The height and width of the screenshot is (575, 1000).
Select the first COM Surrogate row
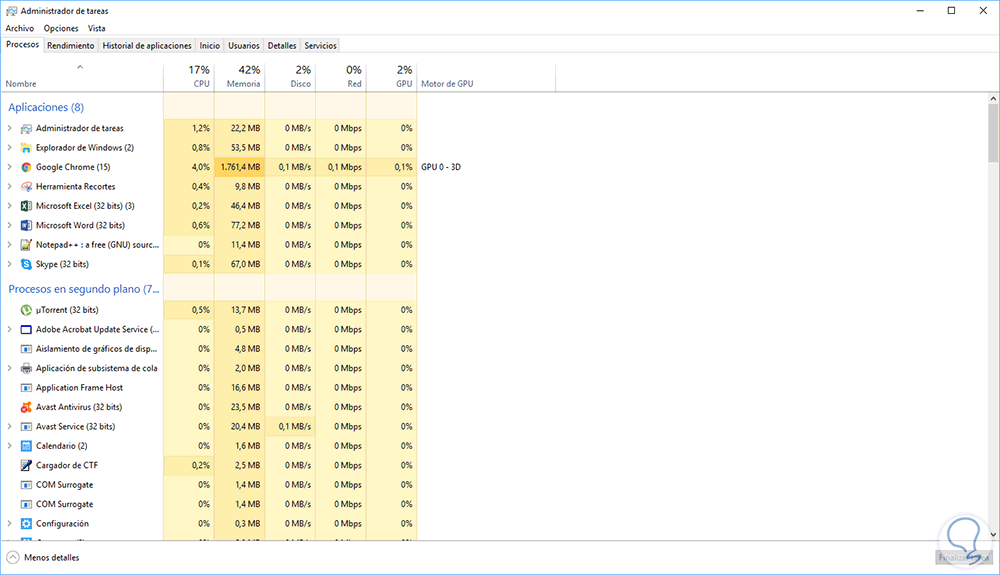(209, 485)
